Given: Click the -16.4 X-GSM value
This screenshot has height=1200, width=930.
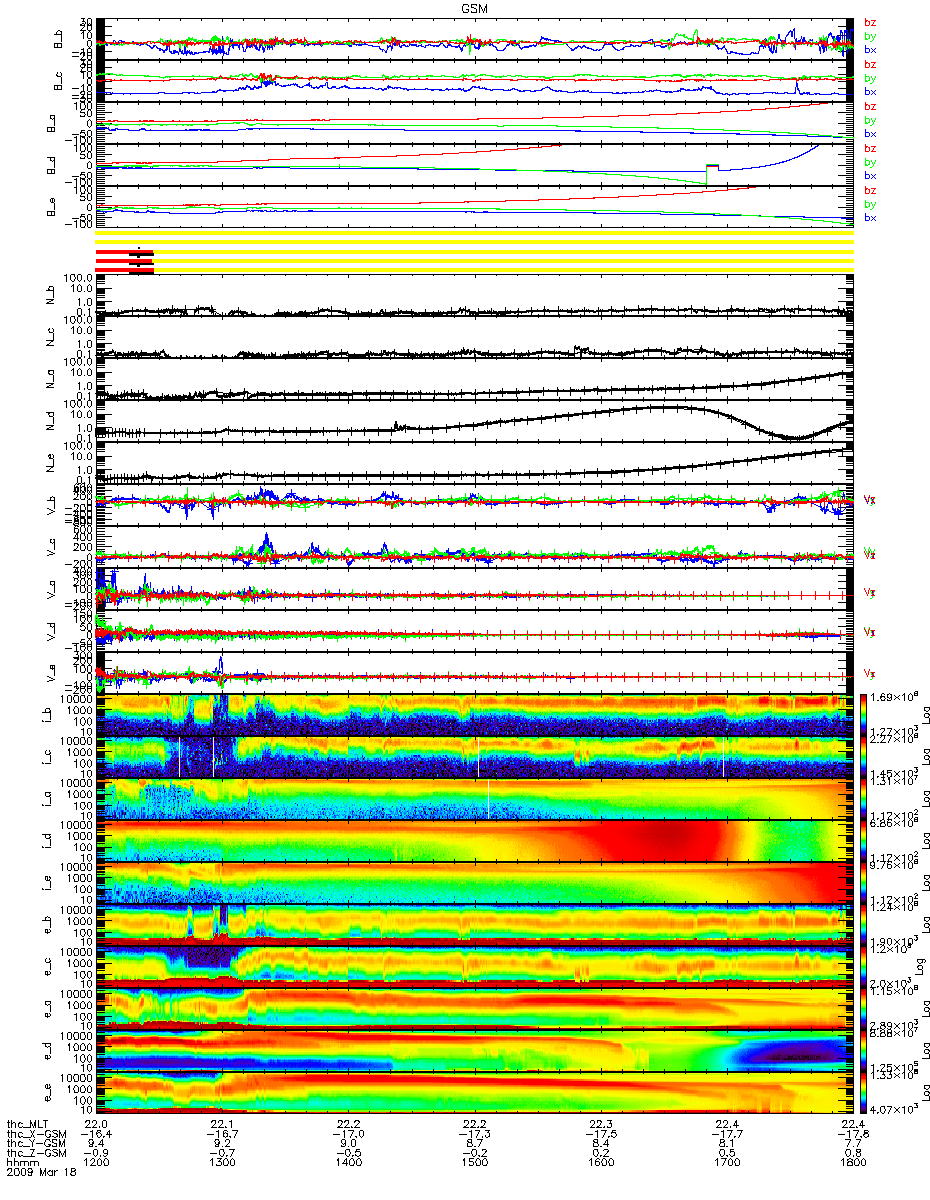Looking at the screenshot, I should [x=96, y=1133].
